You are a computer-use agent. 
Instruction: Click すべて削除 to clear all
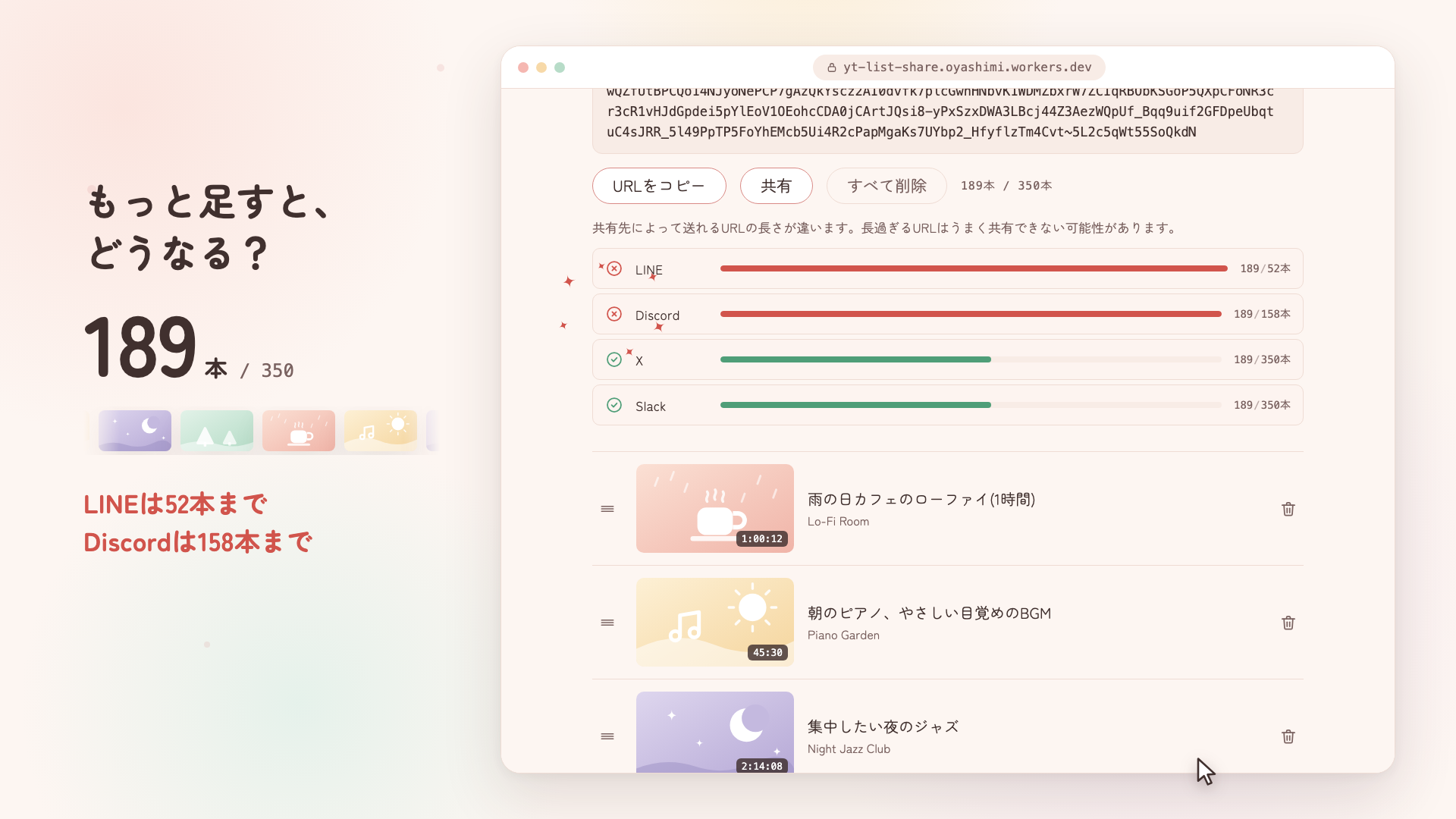886,186
